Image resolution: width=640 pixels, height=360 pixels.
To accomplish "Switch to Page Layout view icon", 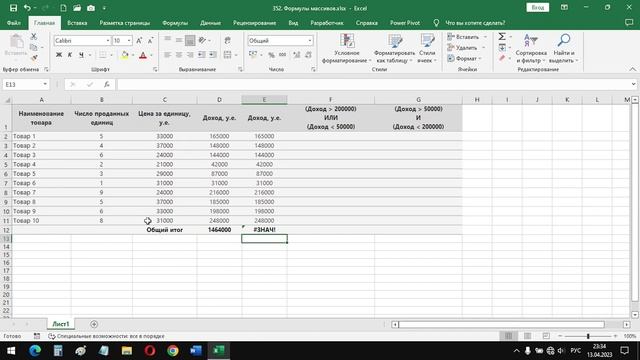I will coord(527,336).
